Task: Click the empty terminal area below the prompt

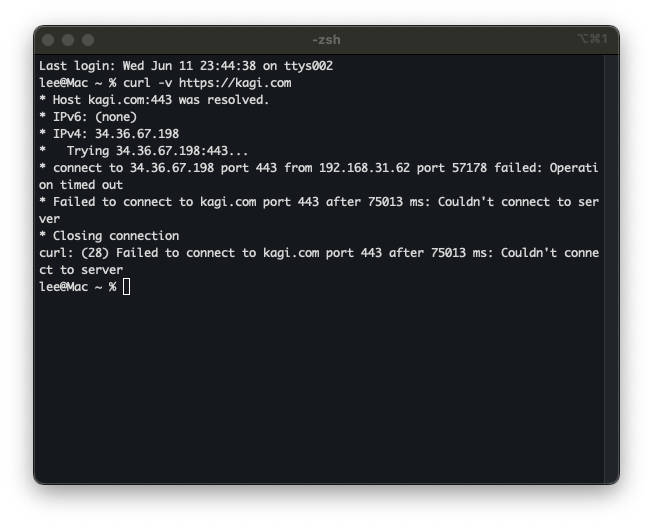Action: (326, 390)
